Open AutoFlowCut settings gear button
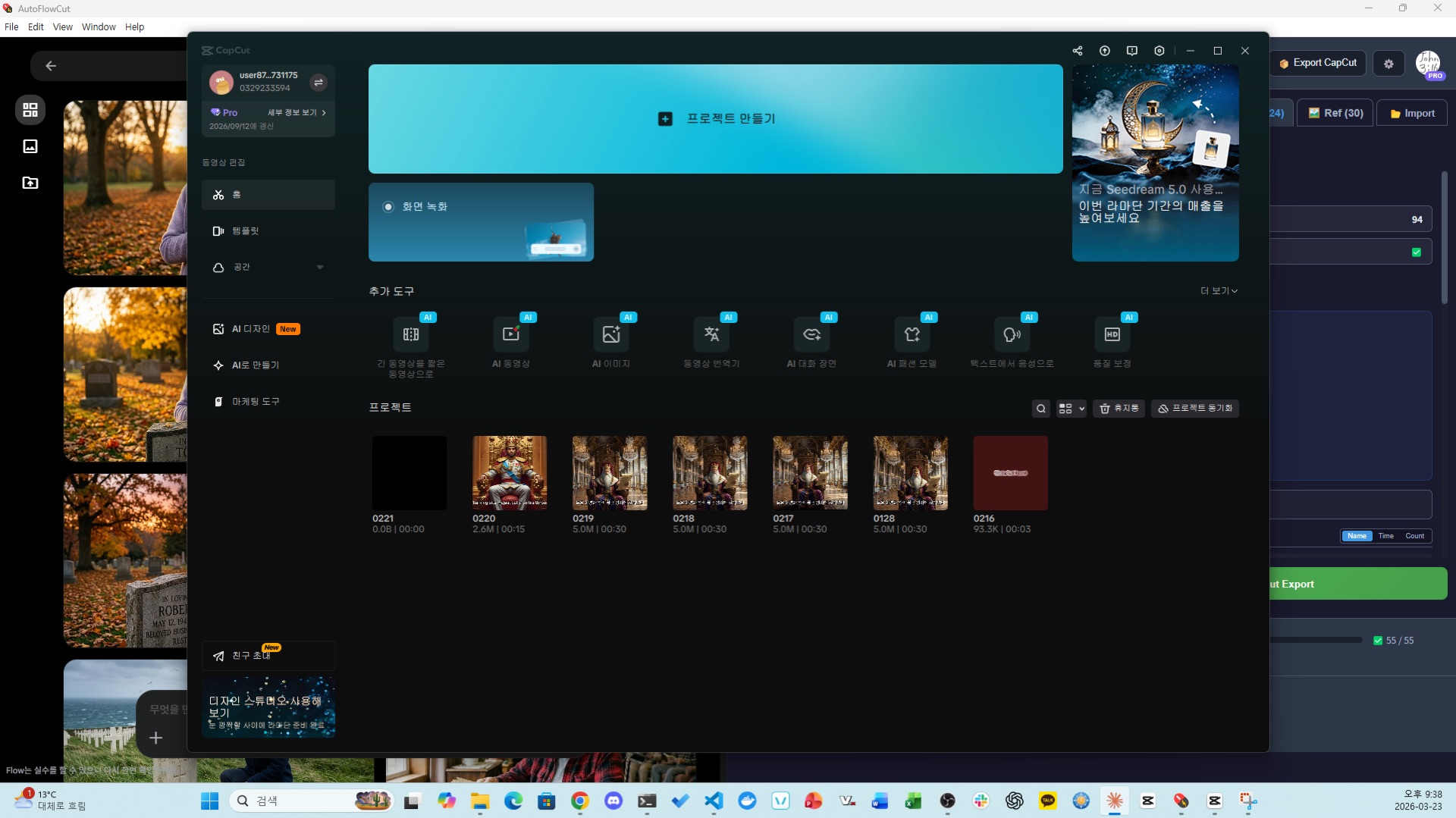The height and width of the screenshot is (818, 1456). tap(1389, 64)
